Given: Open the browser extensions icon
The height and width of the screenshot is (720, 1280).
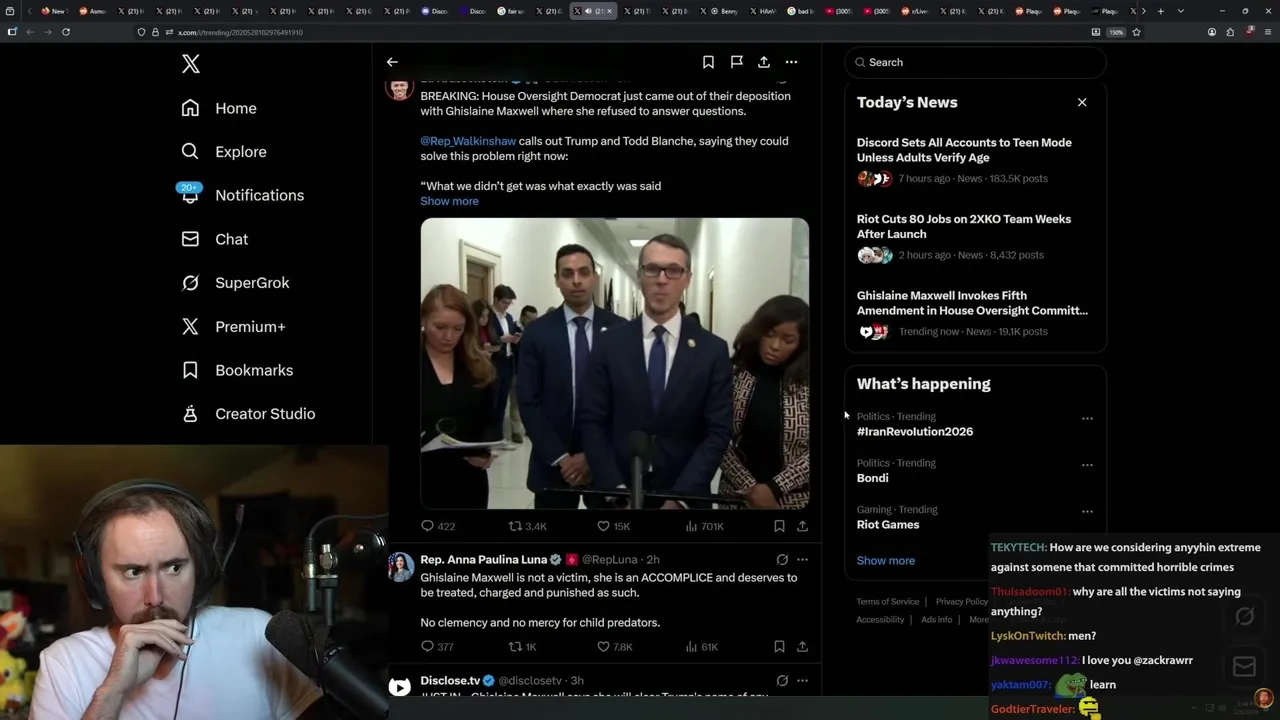Looking at the screenshot, I should tap(1230, 32).
